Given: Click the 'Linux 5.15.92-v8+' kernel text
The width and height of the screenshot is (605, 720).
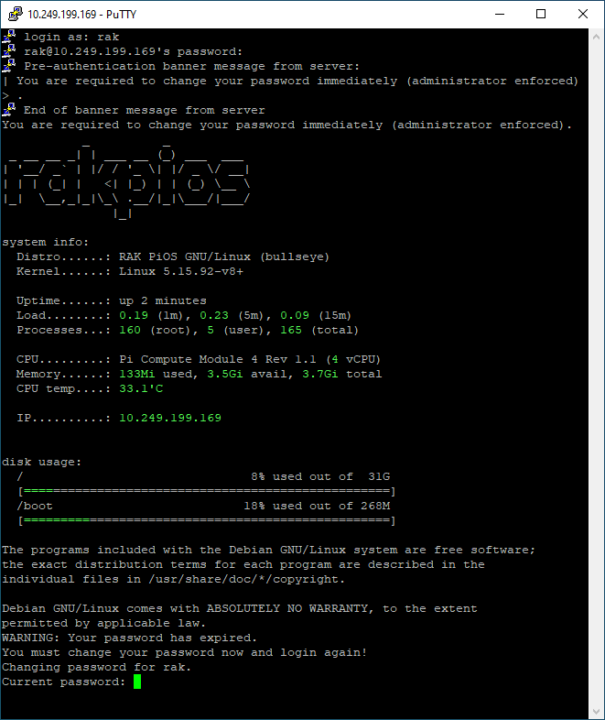Looking at the screenshot, I should 181,271.
